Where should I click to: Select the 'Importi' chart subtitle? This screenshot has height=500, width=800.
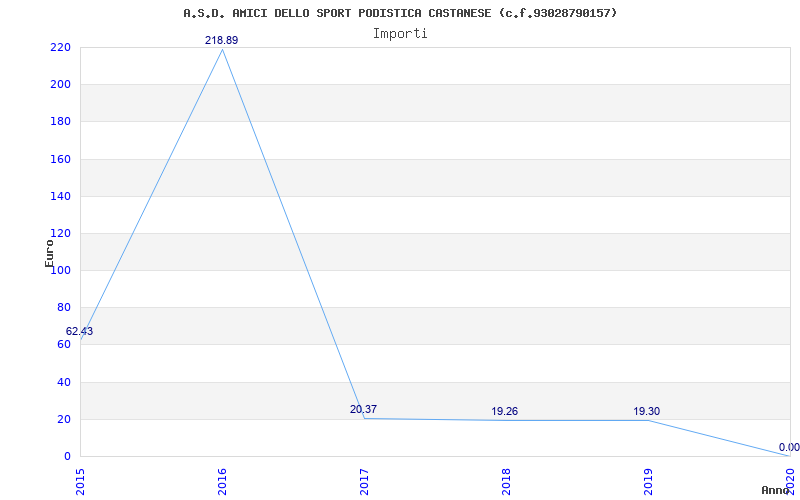coord(400,34)
